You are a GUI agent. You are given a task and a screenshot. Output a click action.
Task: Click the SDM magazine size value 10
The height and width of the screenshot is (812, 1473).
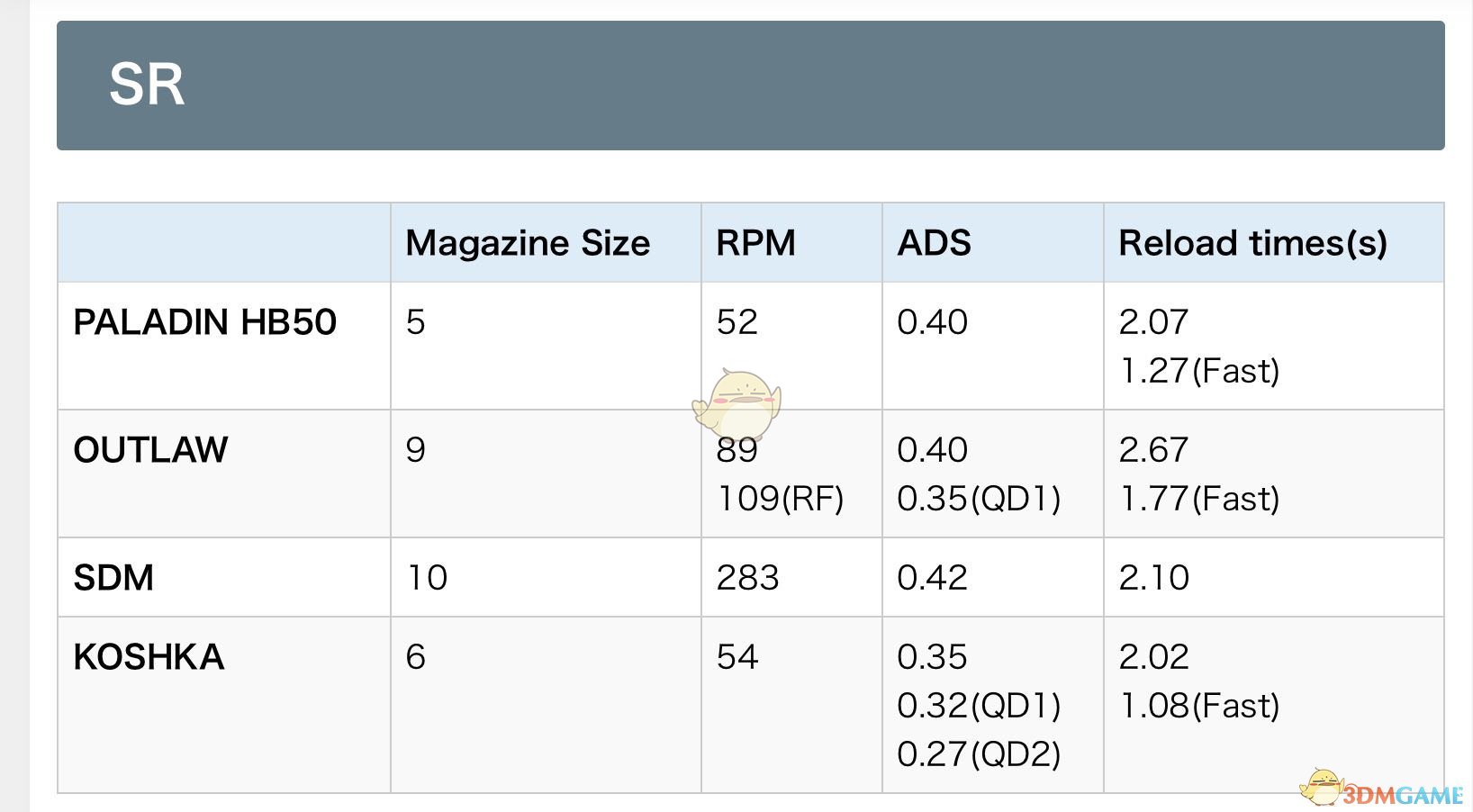(427, 578)
